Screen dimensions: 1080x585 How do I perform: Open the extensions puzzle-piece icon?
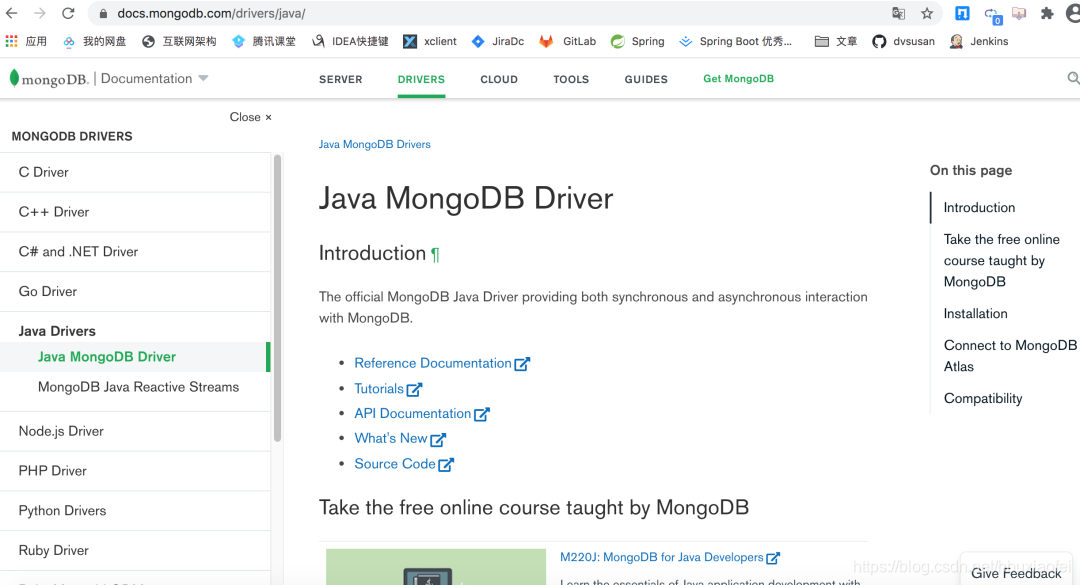(1047, 13)
